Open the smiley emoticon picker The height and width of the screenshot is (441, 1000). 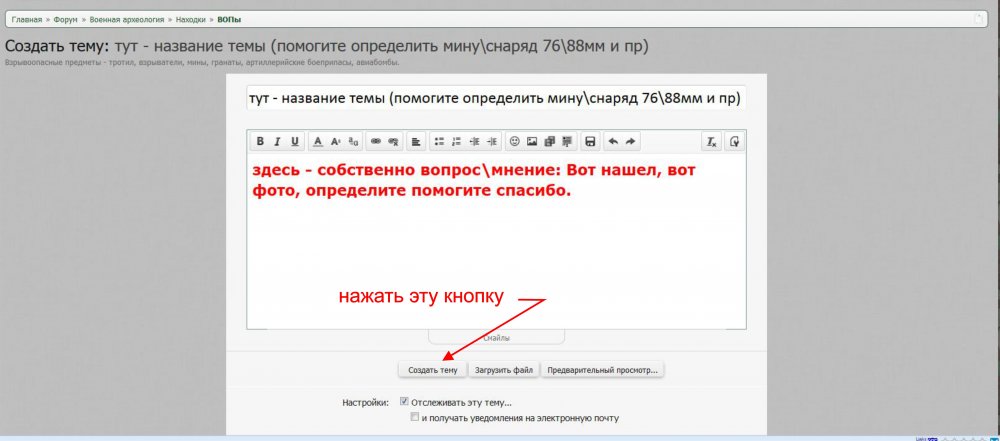(x=515, y=141)
